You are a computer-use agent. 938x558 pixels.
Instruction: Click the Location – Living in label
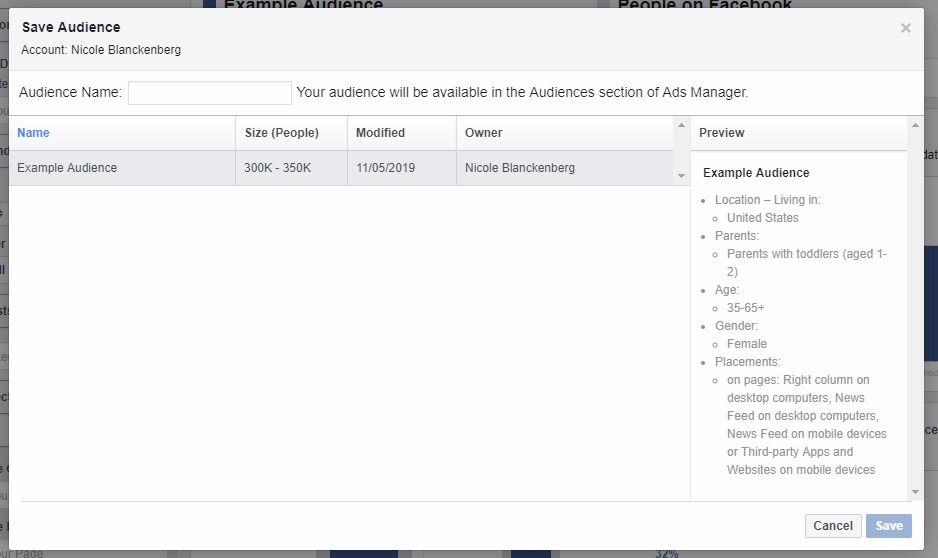click(768, 200)
